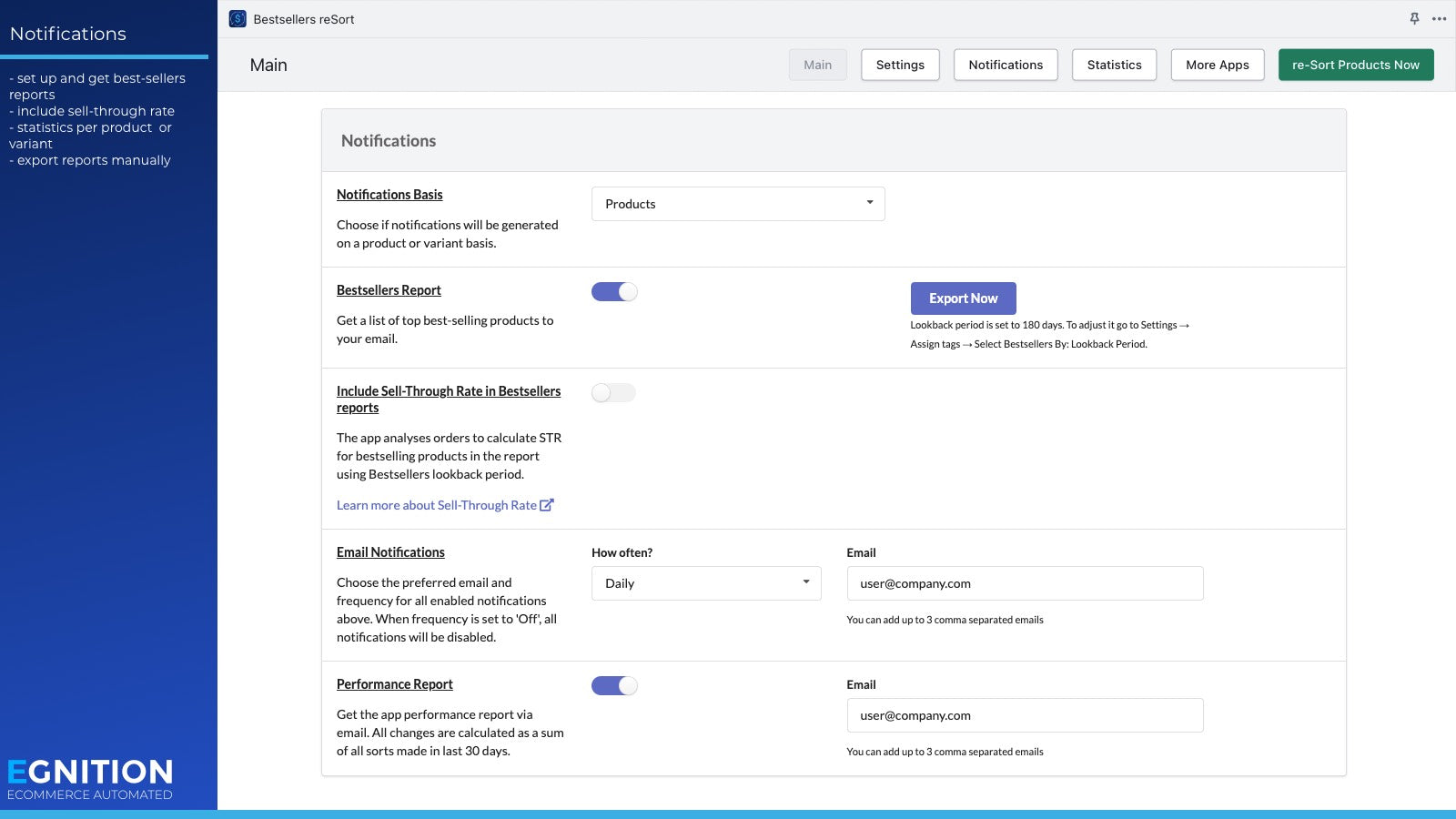Open 'Learn more about Sell-Through Rate'

pyautogui.click(x=436, y=504)
